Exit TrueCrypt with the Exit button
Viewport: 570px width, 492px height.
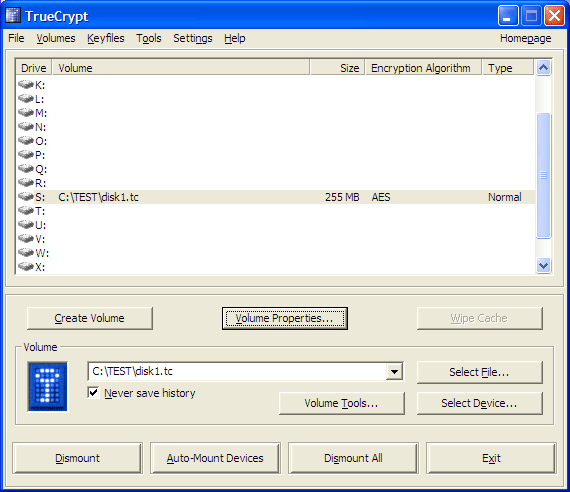pyautogui.click(x=491, y=458)
